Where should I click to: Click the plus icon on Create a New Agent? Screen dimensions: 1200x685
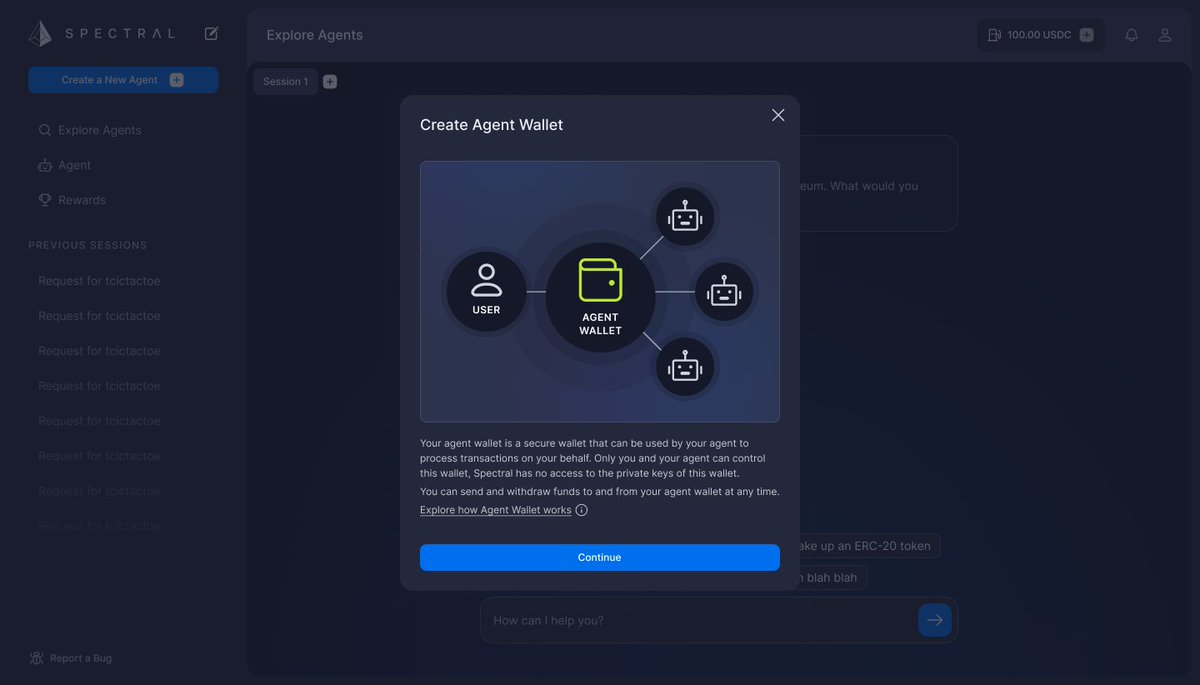click(x=176, y=80)
